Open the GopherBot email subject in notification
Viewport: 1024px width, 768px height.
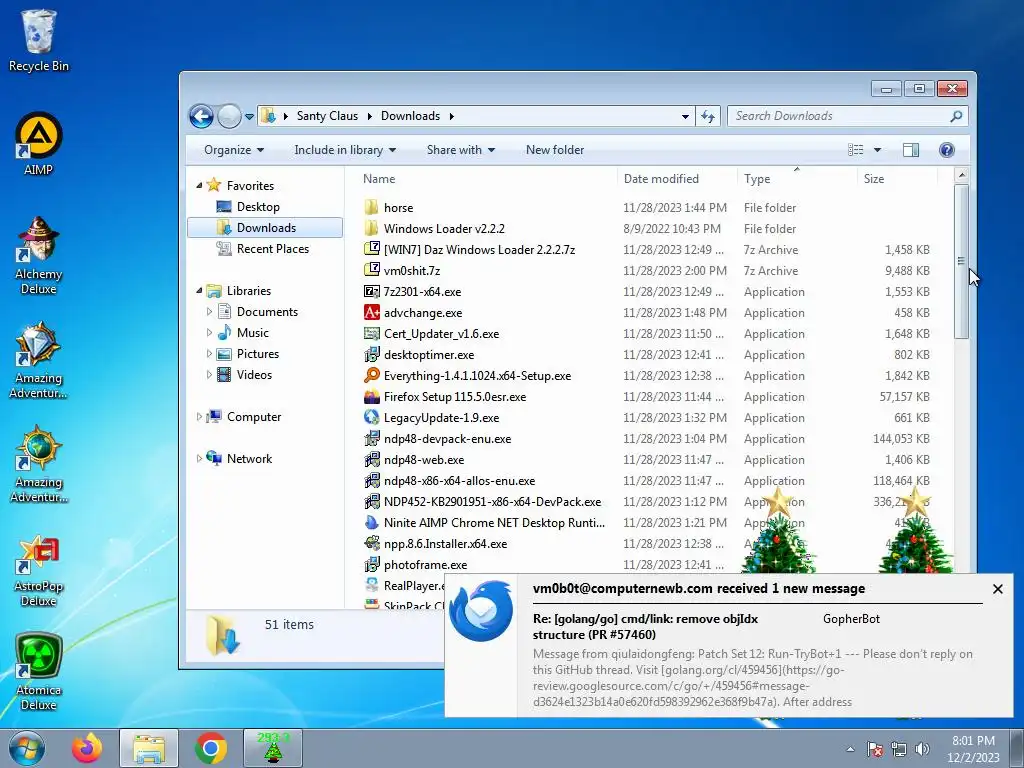click(x=645, y=626)
